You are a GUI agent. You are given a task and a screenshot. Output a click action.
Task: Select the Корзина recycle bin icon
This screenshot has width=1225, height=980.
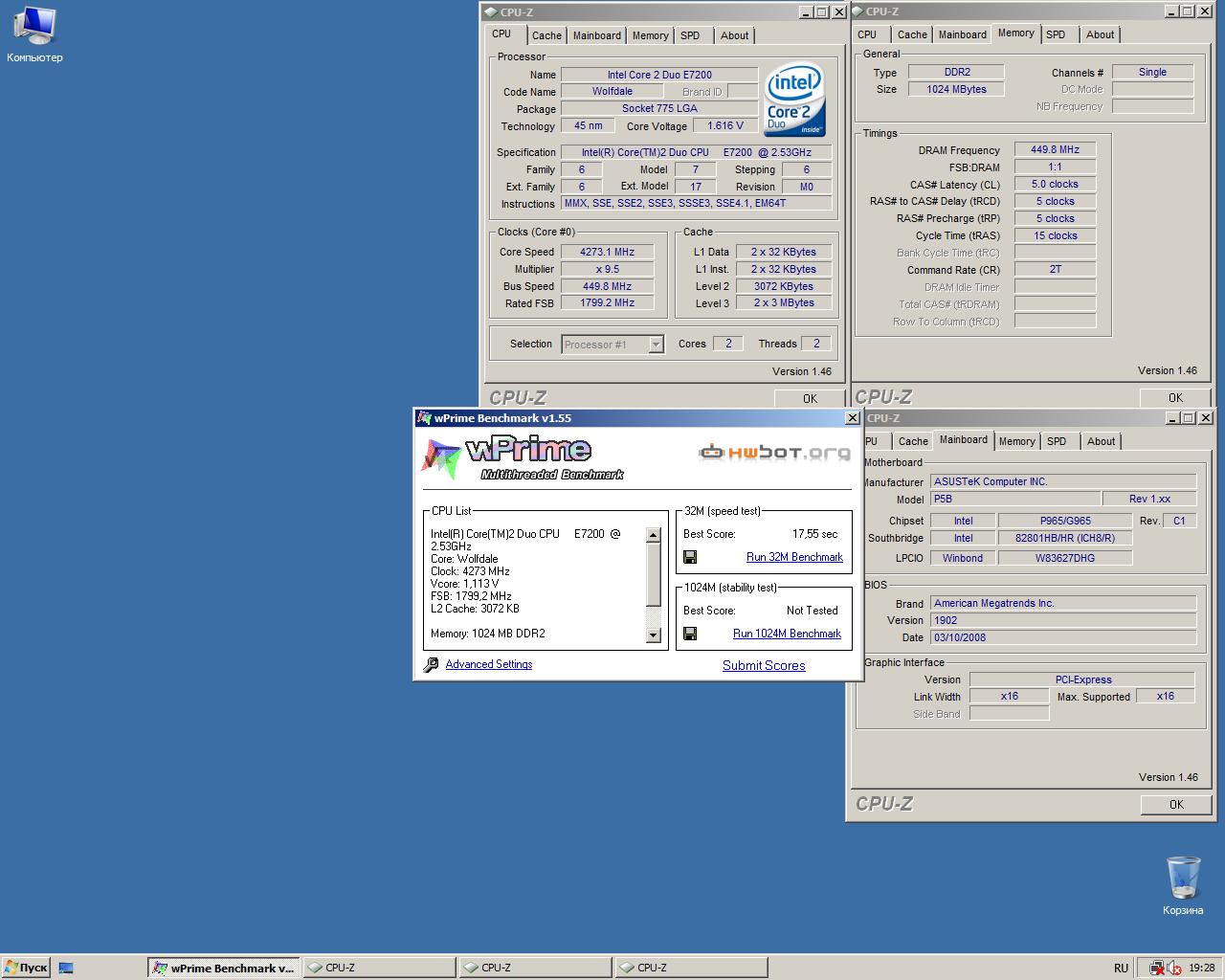click(x=1183, y=884)
